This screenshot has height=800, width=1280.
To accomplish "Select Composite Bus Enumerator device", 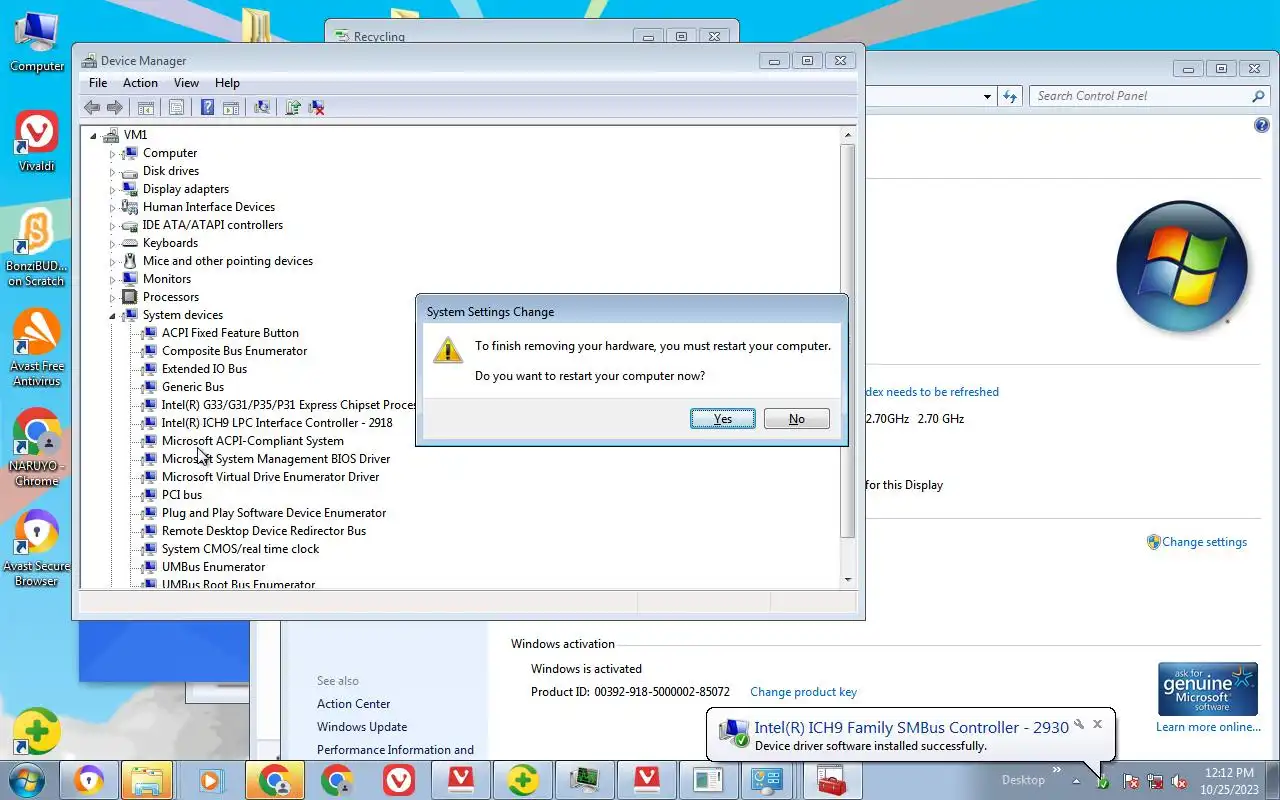I will [x=234, y=351].
